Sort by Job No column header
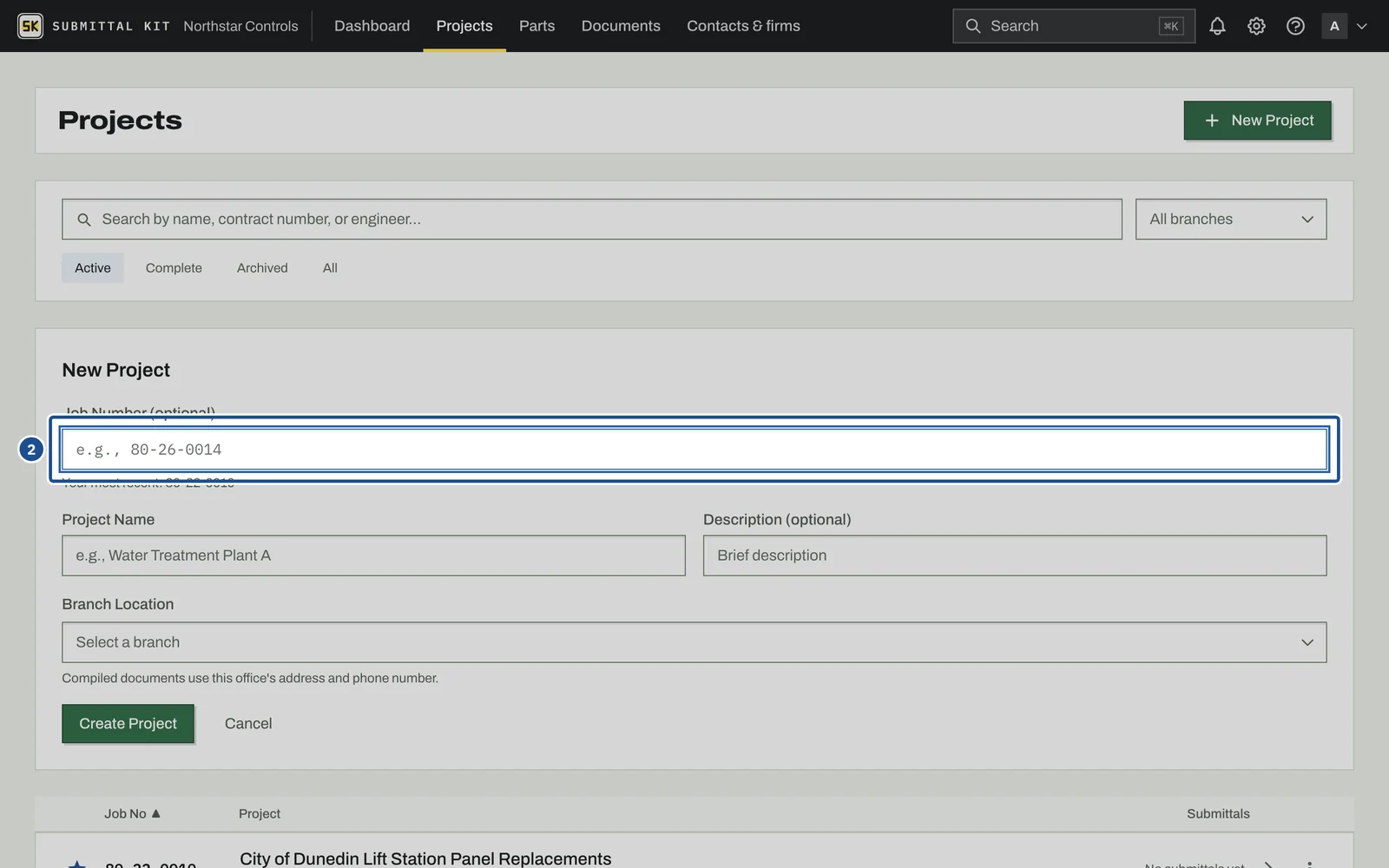 coord(132,813)
